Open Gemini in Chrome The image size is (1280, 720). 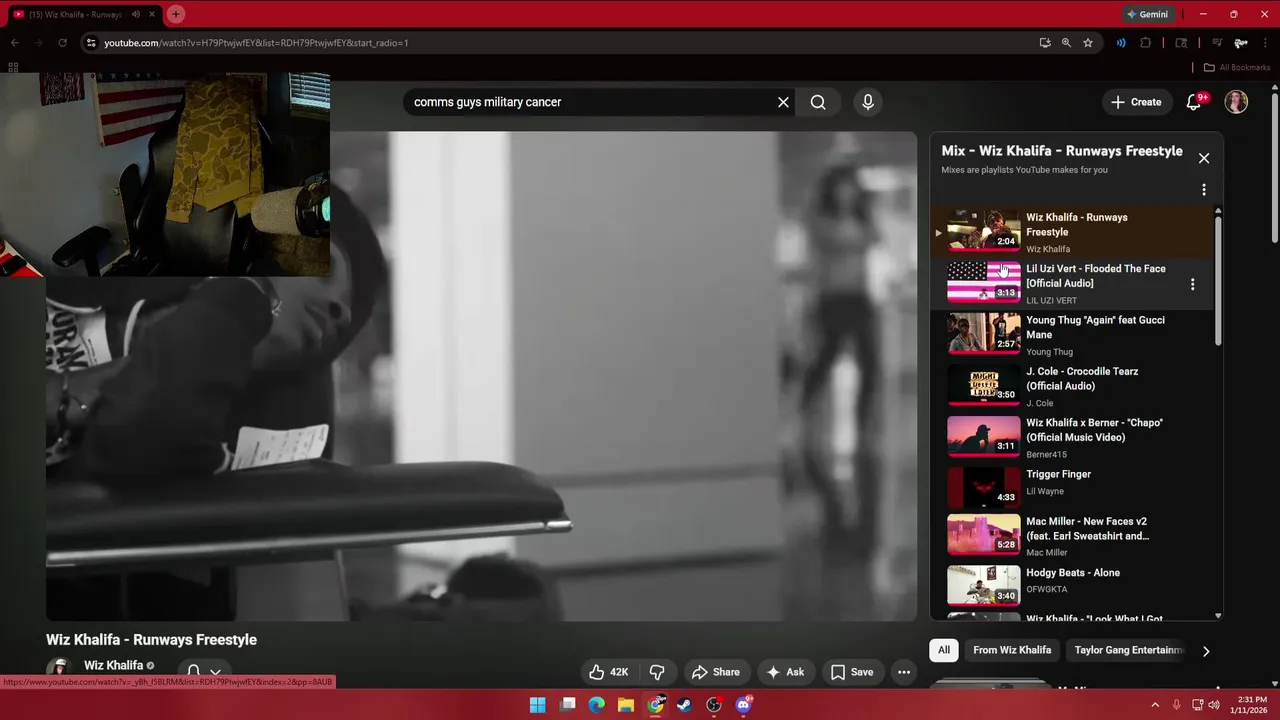click(1147, 14)
